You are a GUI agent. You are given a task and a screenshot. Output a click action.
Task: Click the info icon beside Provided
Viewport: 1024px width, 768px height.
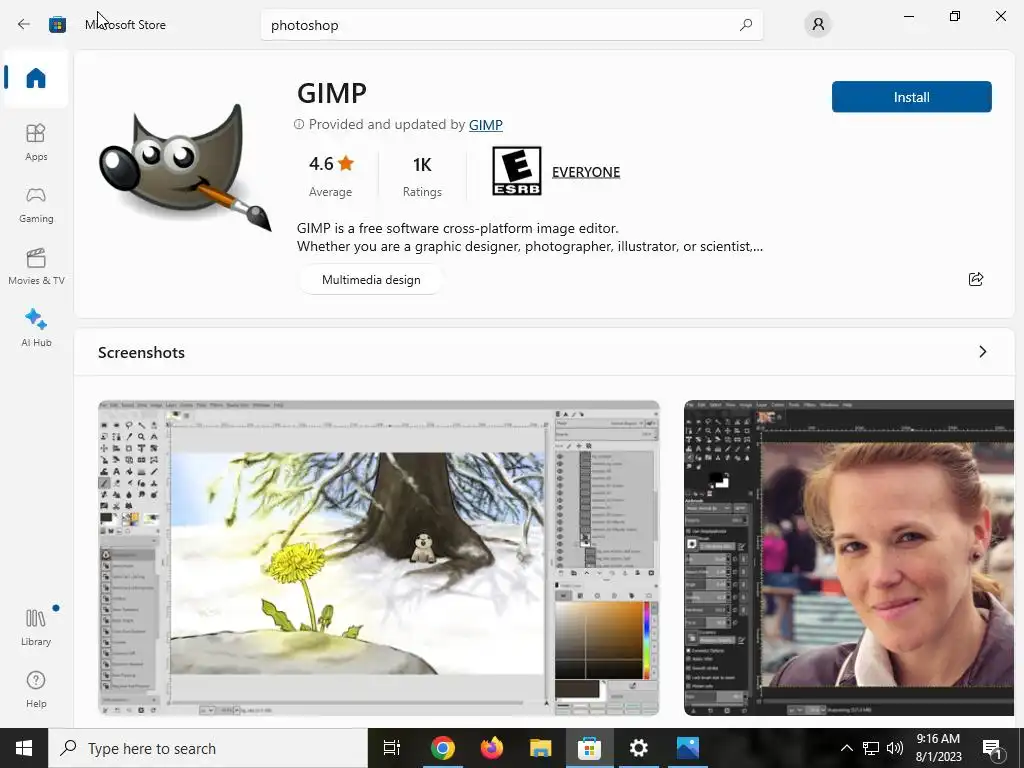(x=299, y=124)
